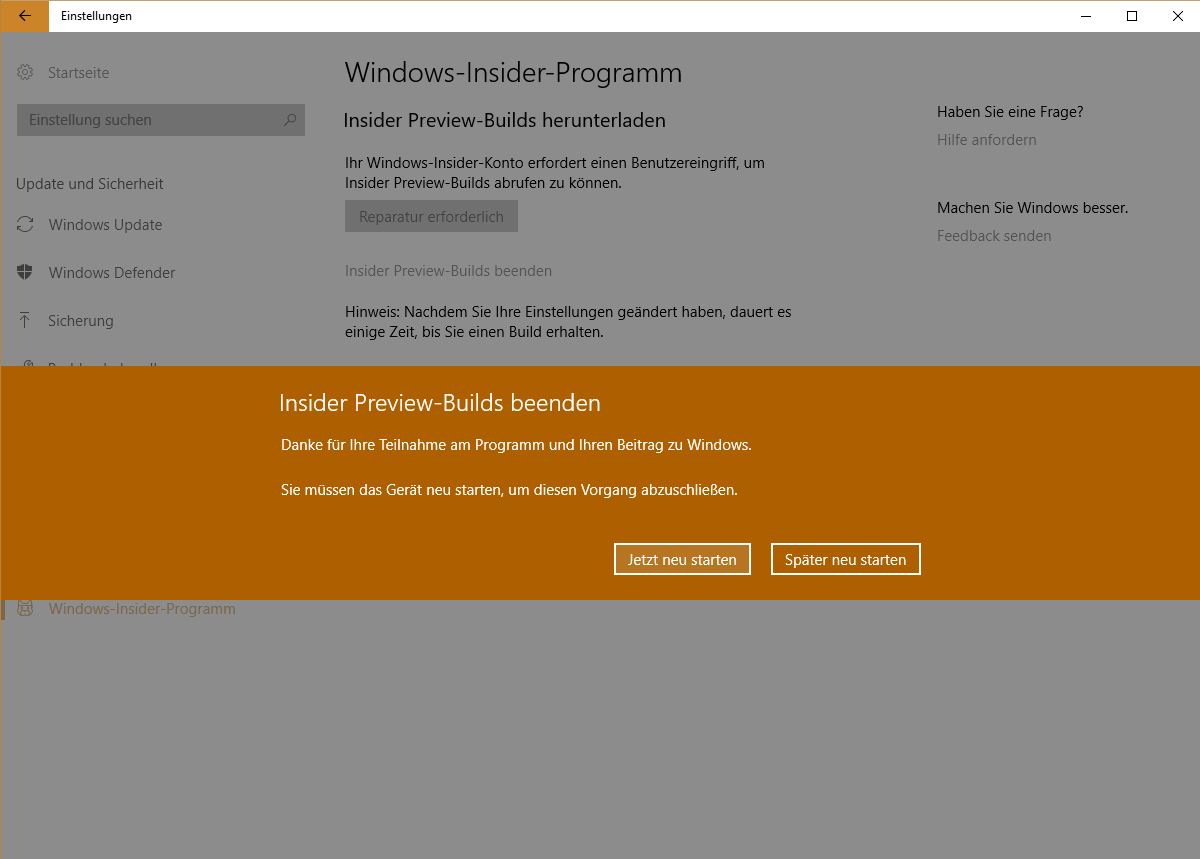
Task: Click the 'Windows-Insider-Programm' page heading
Action: pos(513,73)
